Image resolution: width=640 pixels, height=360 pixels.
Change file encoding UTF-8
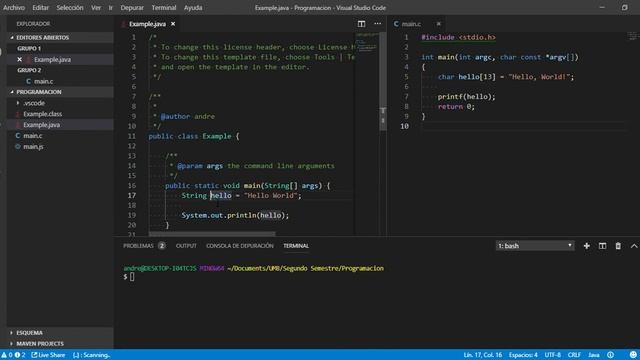pyautogui.click(x=553, y=355)
